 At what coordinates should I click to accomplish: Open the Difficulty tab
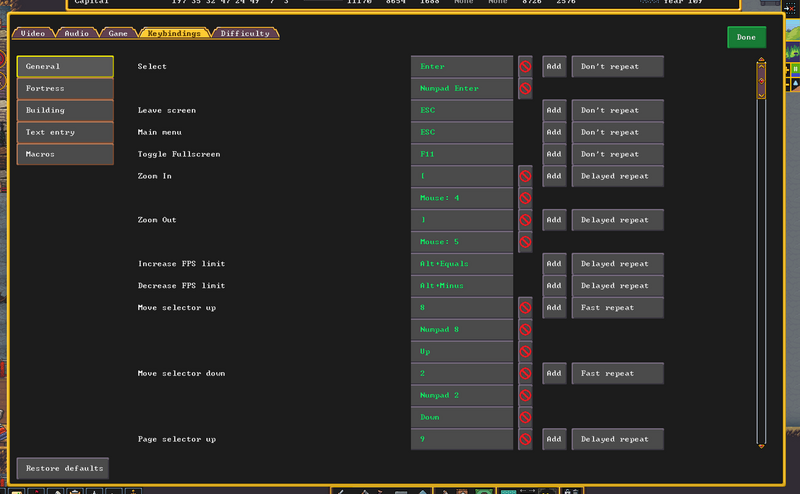(x=245, y=33)
